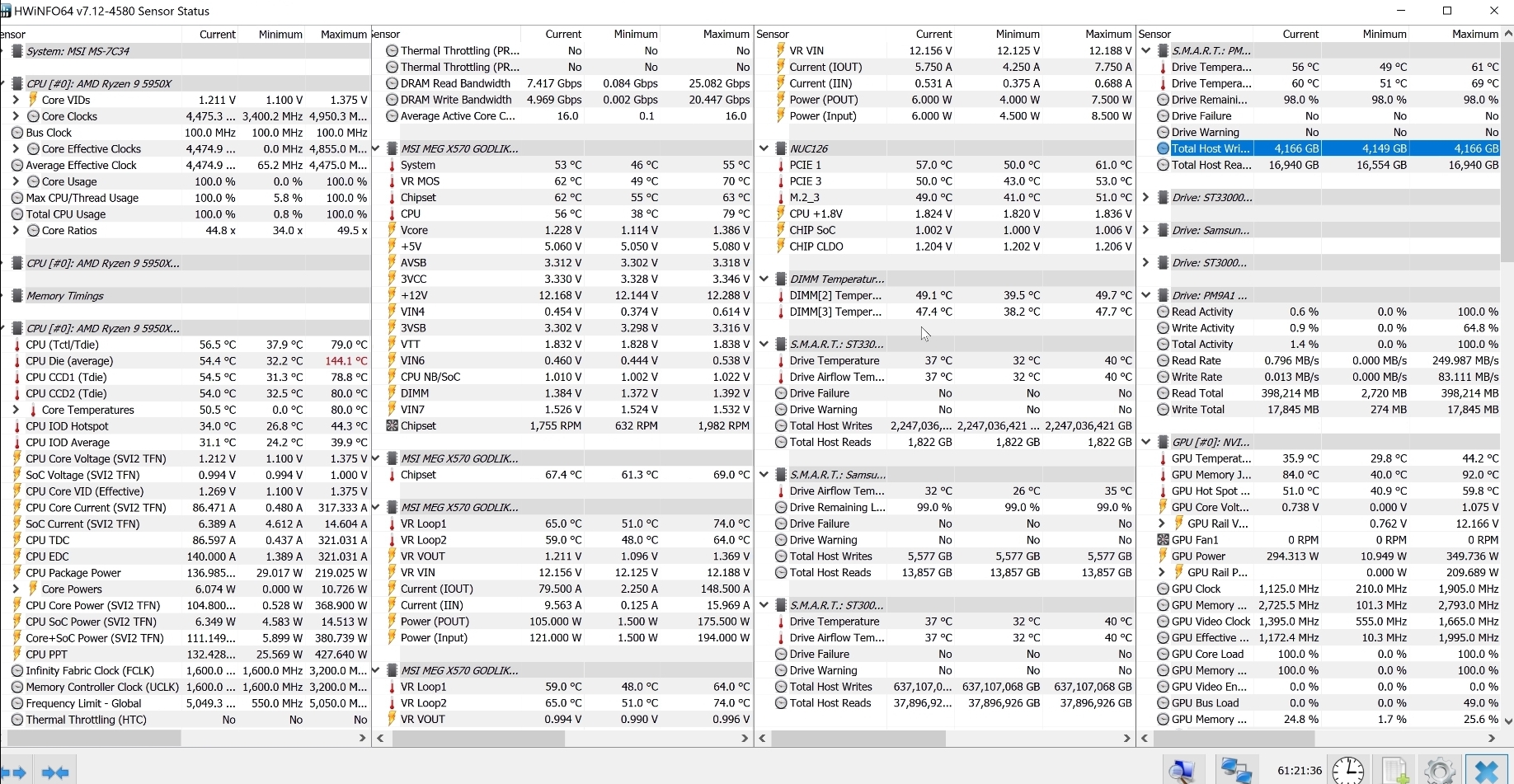Click the thermometer icon beside M.2_3
Viewport: 1514px width, 784px height.
[780, 198]
